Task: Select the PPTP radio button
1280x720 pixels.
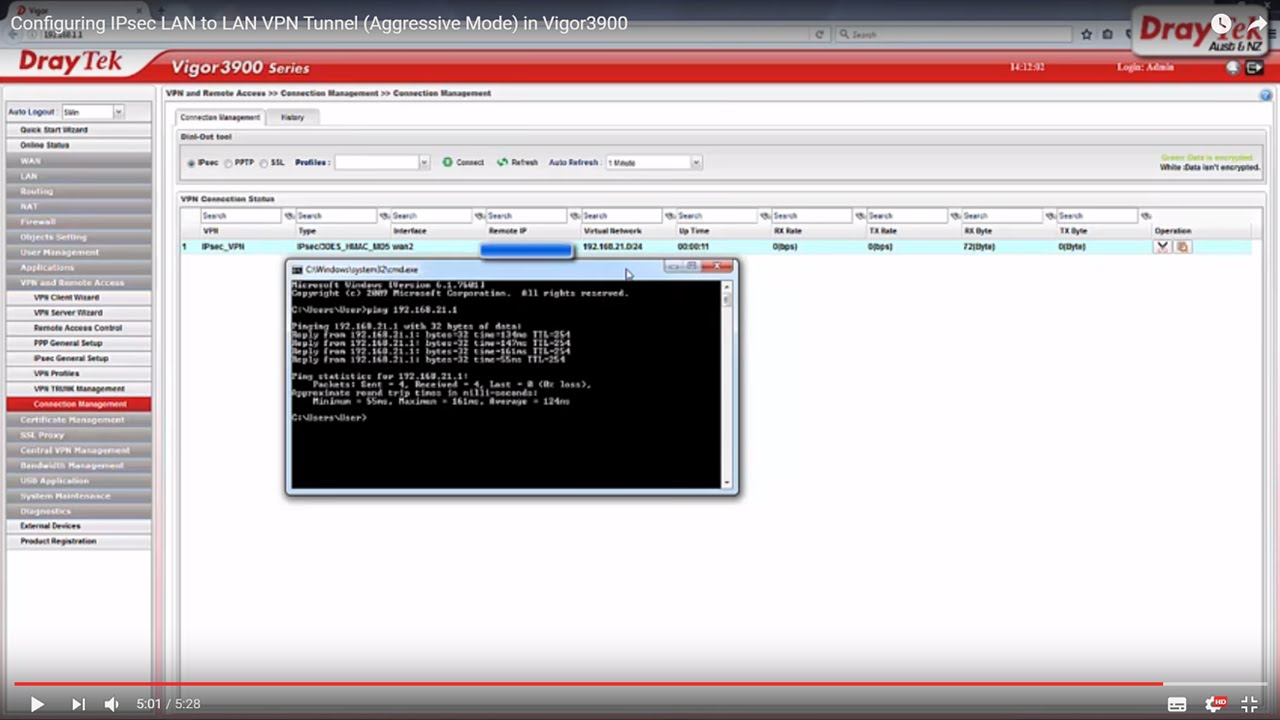Action: [228, 163]
